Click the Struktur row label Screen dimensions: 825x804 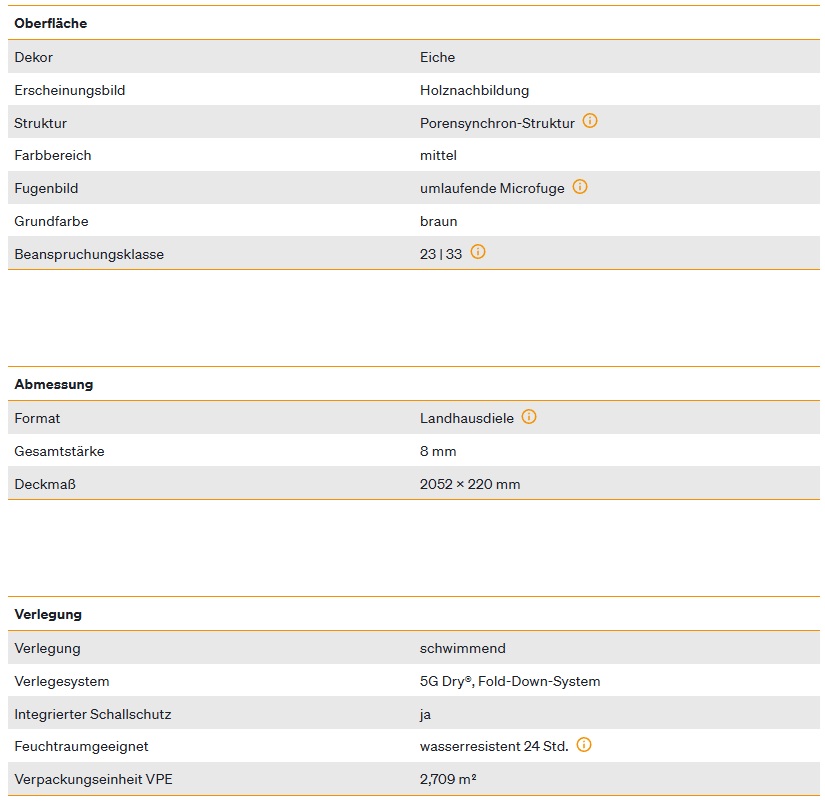pyautogui.click(x=41, y=123)
